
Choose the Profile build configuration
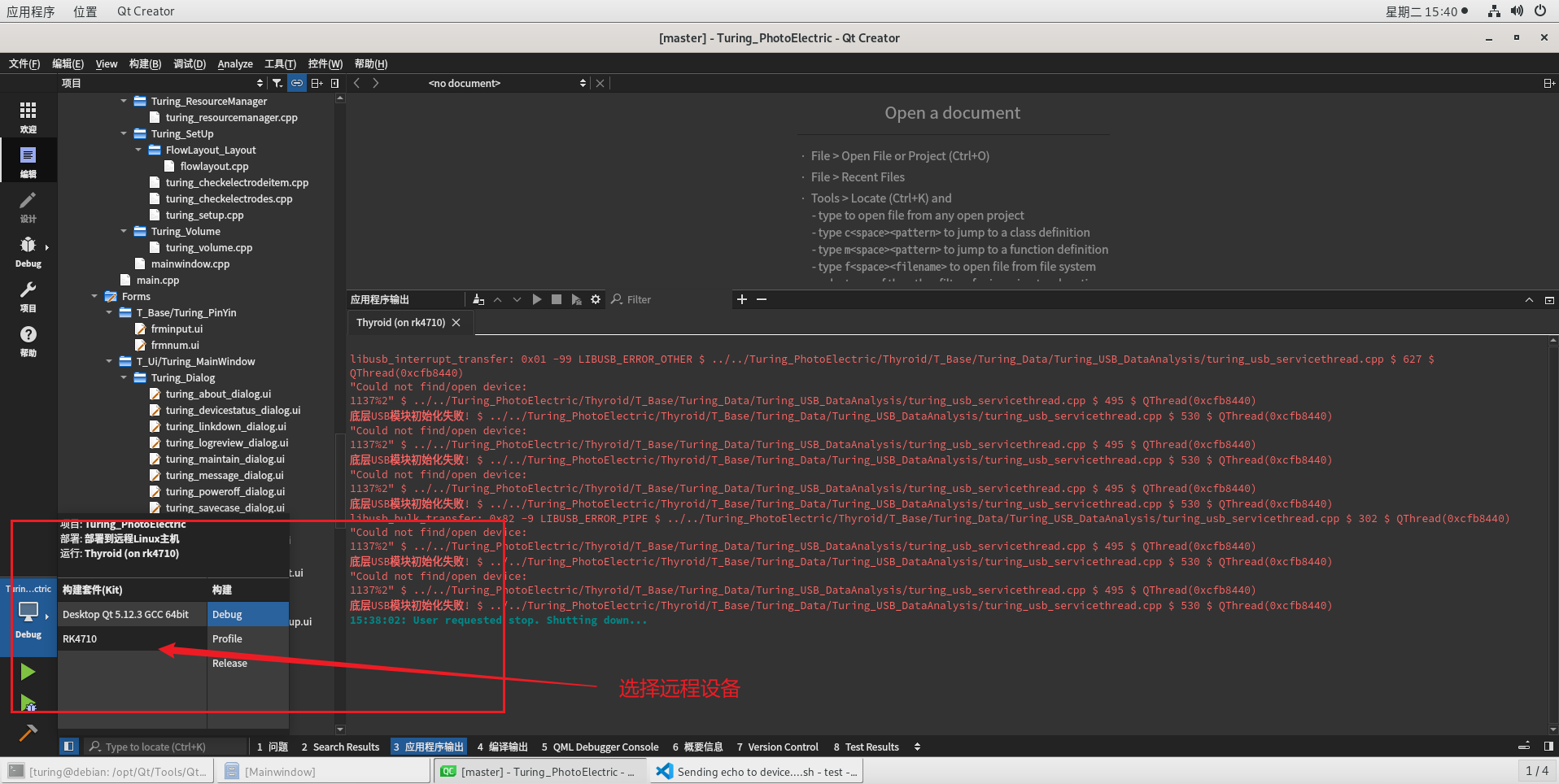pyautogui.click(x=248, y=638)
